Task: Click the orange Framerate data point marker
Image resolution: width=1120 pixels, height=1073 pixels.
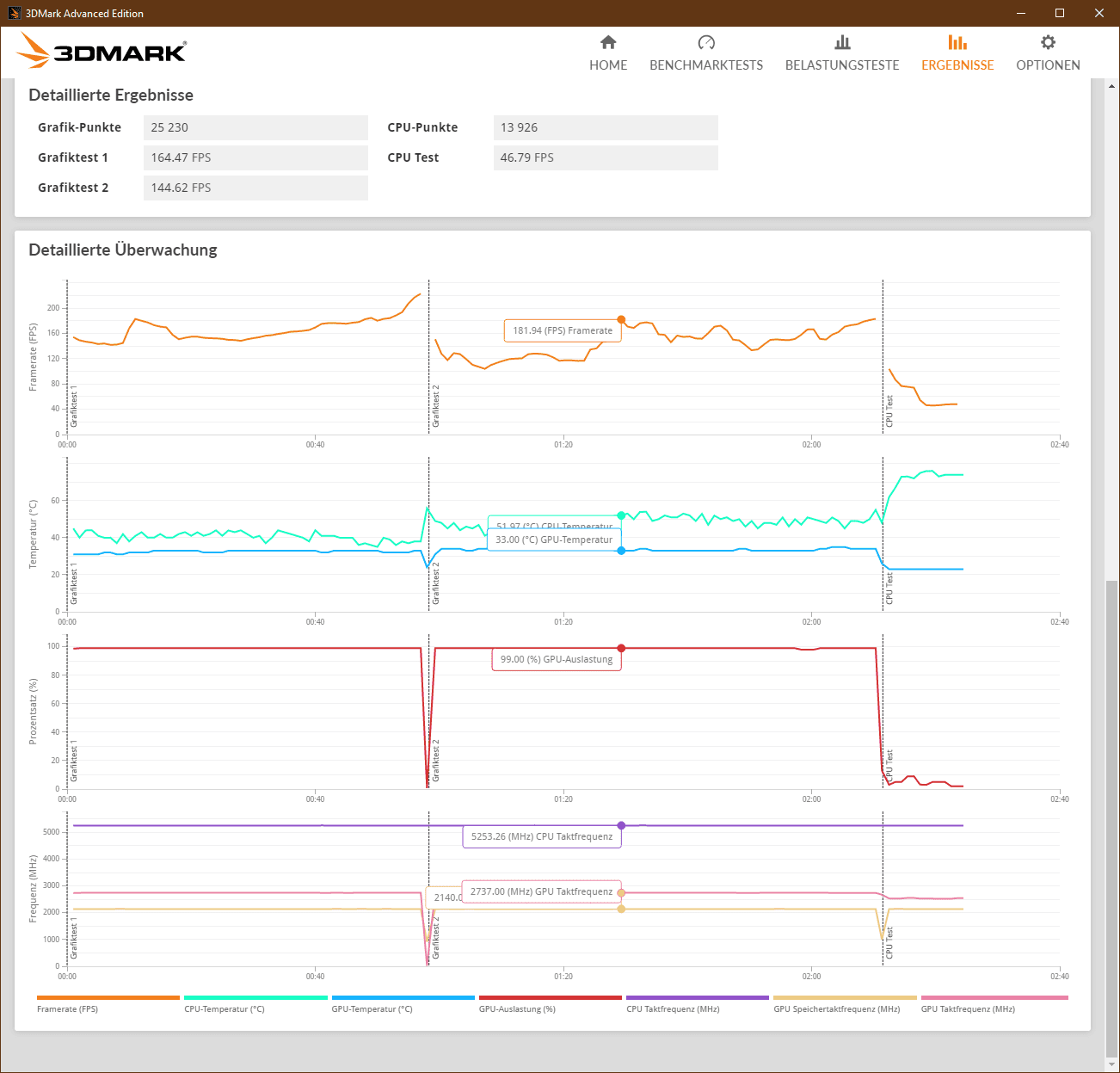Action: (621, 320)
